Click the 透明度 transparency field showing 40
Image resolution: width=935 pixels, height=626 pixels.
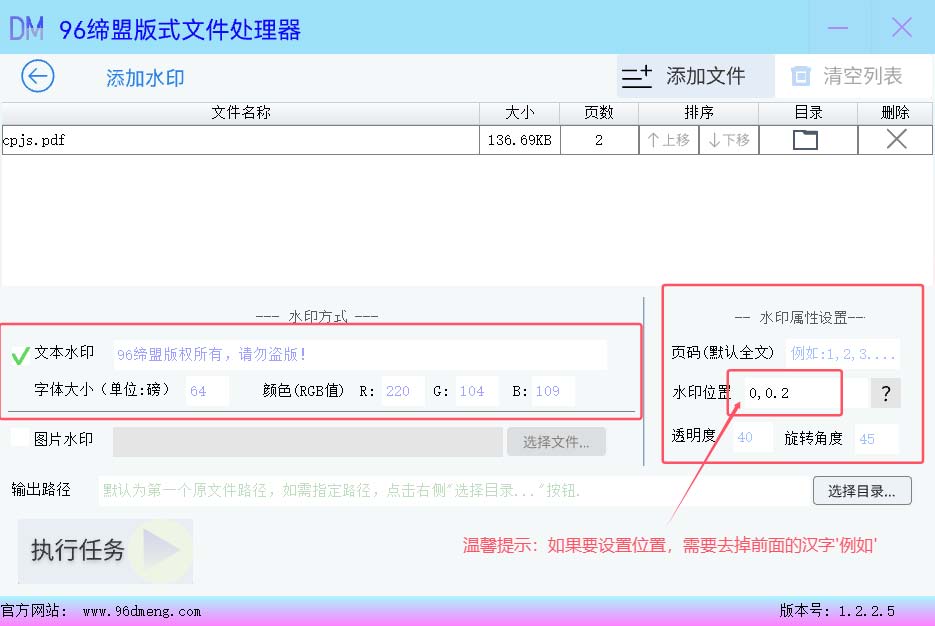(753, 438)
